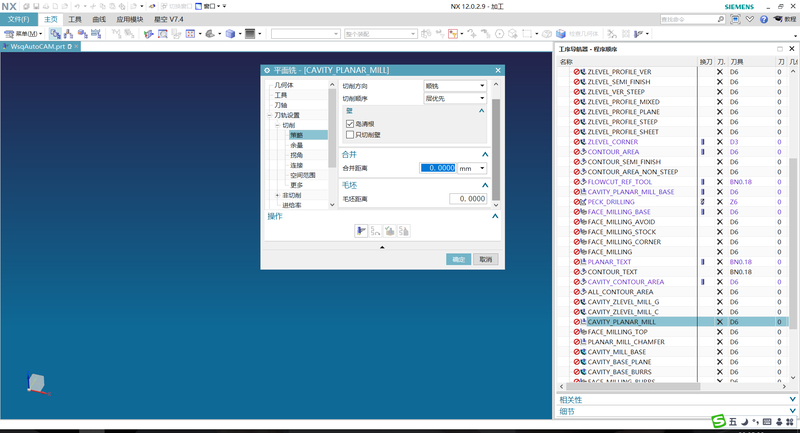The image size is (800, 433).
Task: Click the Verify tool path icon
Action: click(391, 231)
